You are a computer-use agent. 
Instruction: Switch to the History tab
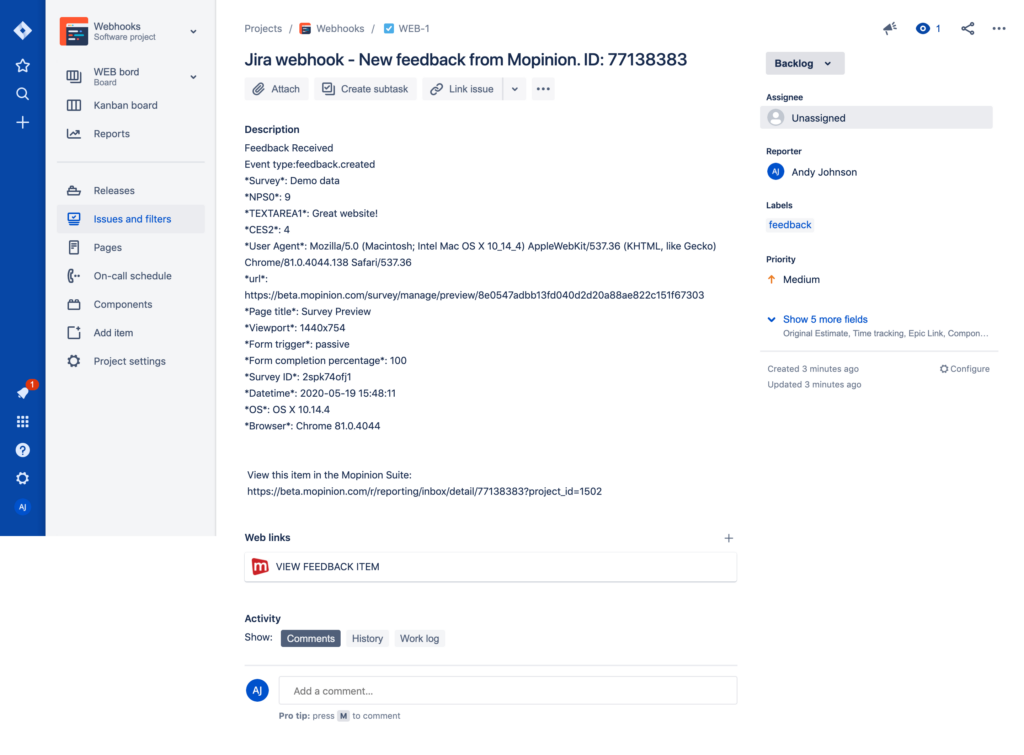367,638
